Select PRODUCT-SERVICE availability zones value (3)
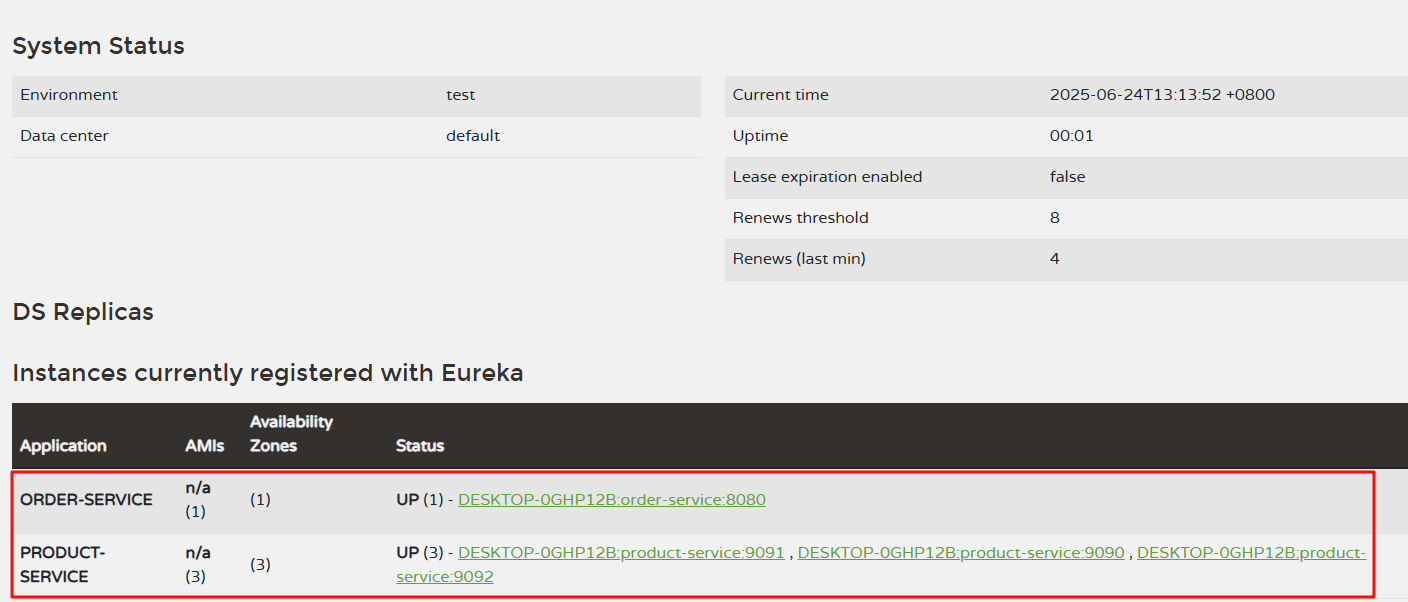1408x602 pixels. point(260,565)
